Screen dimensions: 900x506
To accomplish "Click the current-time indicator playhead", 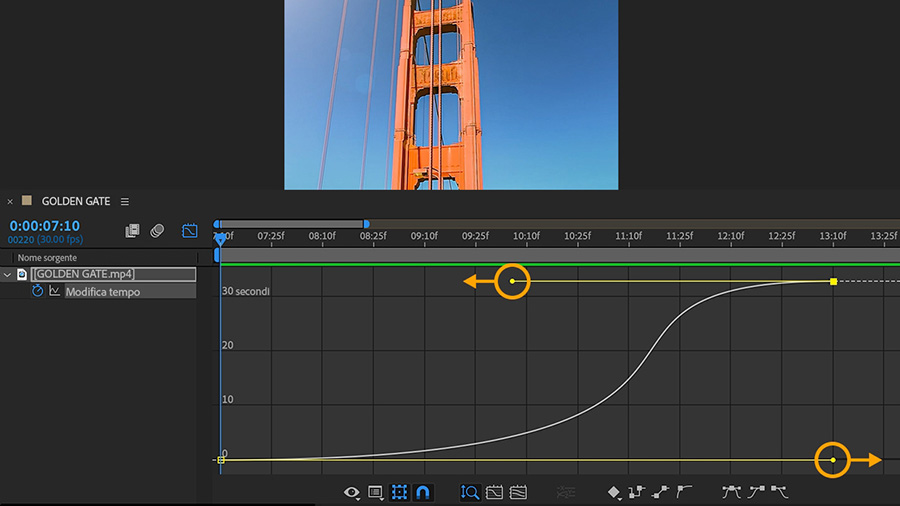I will [220, 238].
